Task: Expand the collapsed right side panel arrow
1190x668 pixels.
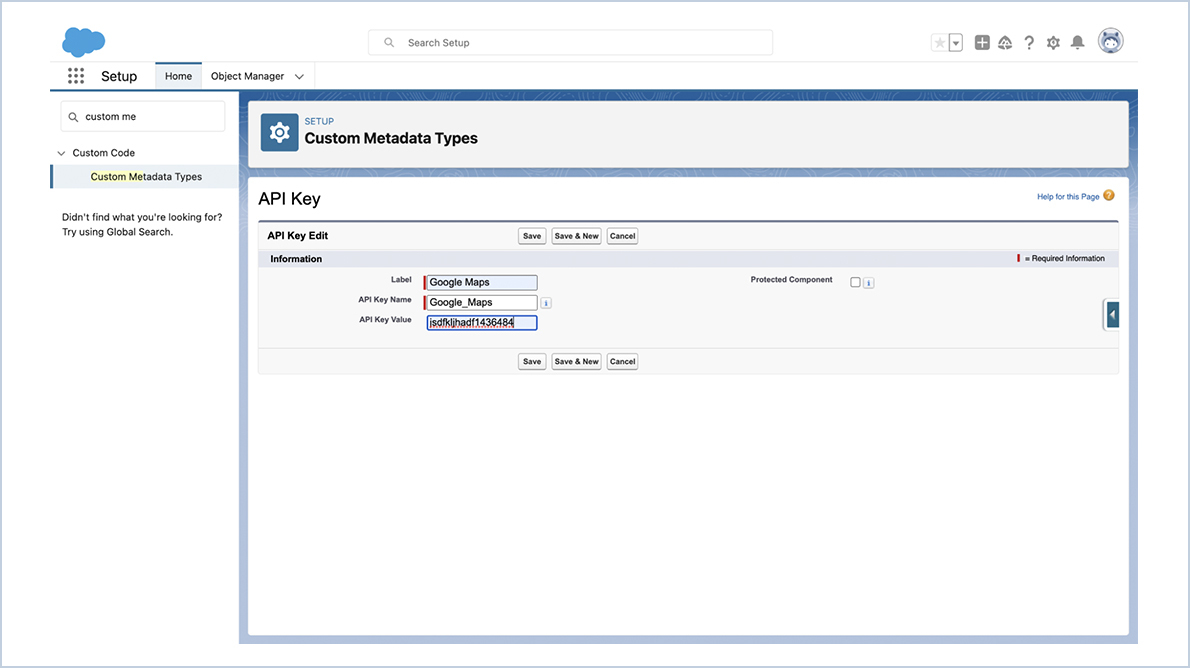Action: (x=1111, y=314)
